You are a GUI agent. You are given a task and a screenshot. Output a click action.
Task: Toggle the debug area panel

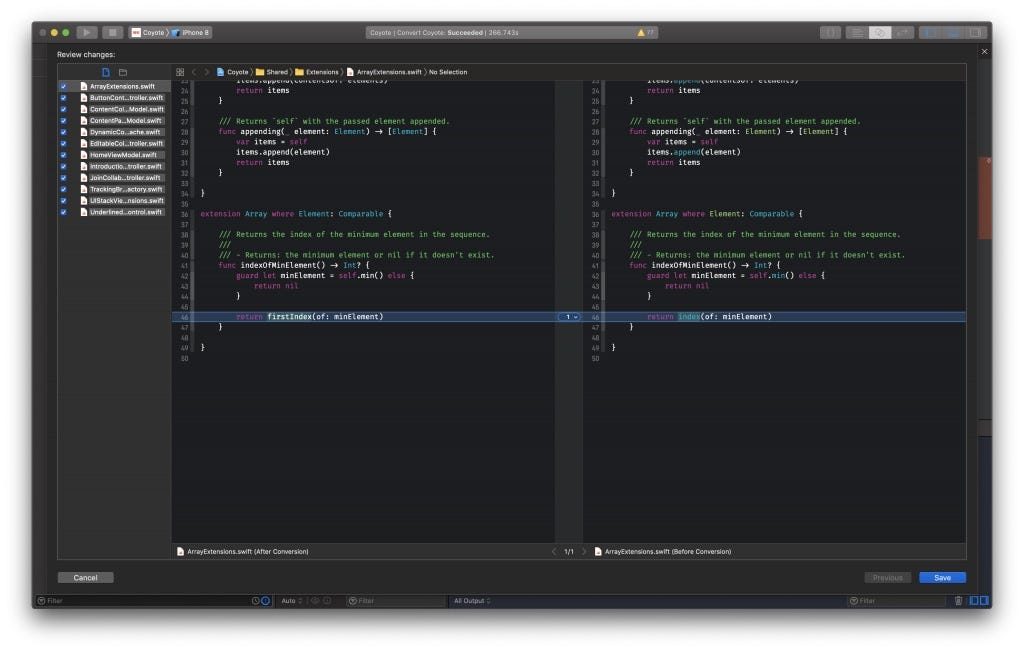tap(953, 32)
